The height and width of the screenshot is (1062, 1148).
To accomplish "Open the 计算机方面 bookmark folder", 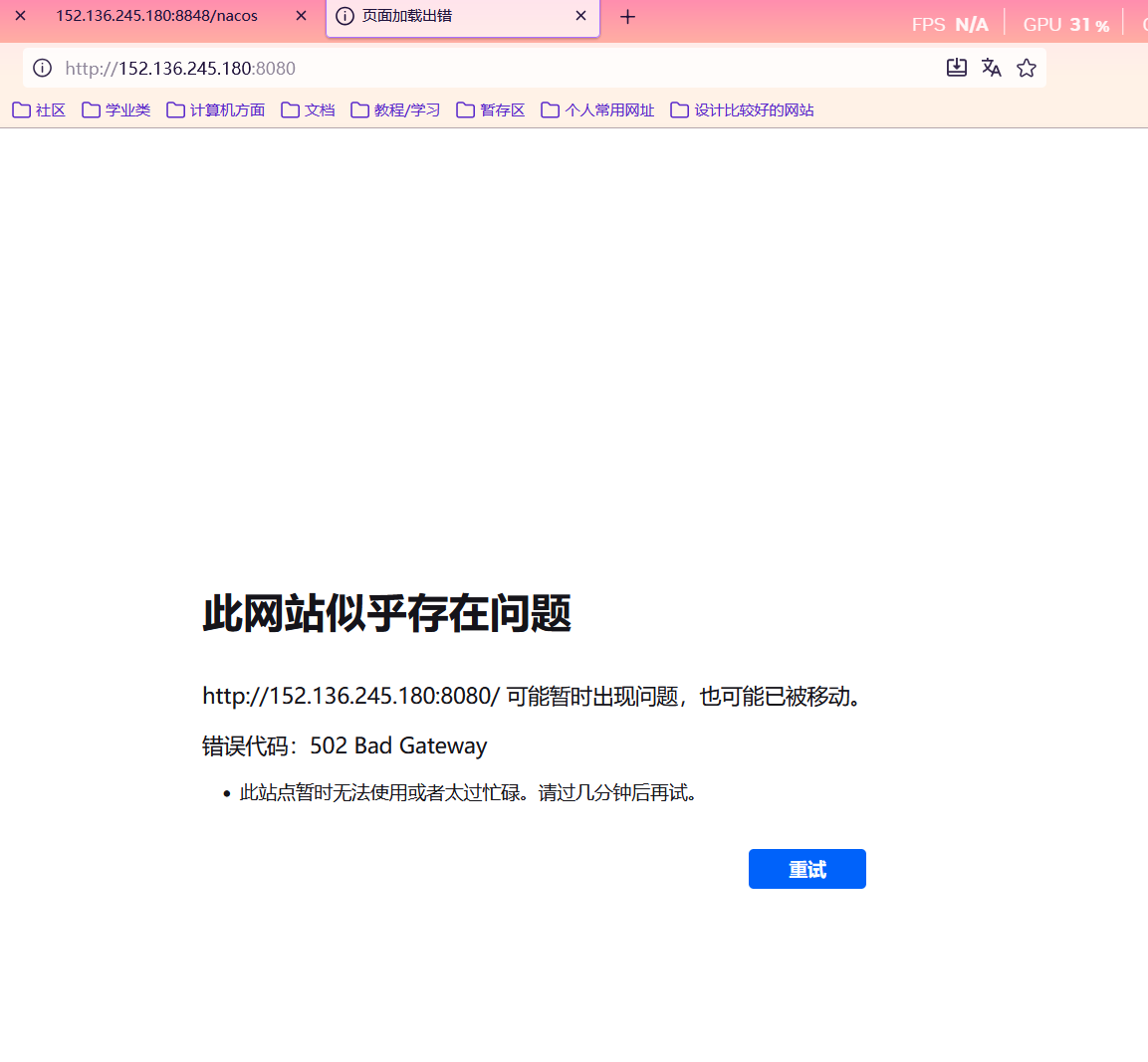I will click(x=216, y=110).
